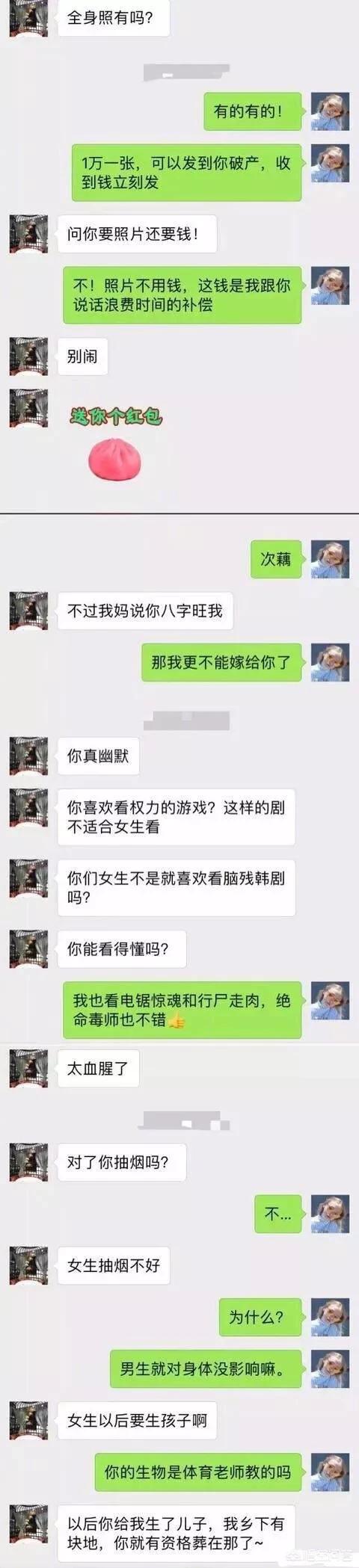Tap sender avatar next to "有的有的!" bubble
Image resolution: width=359 pixels, height=1568 pixels.
(x=331, y=111)
